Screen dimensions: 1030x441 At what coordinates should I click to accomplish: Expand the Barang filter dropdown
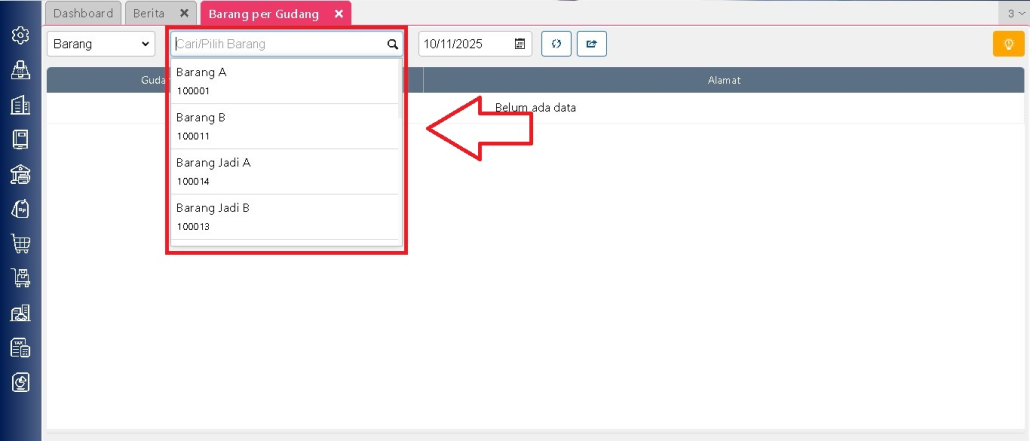(101, 44)
